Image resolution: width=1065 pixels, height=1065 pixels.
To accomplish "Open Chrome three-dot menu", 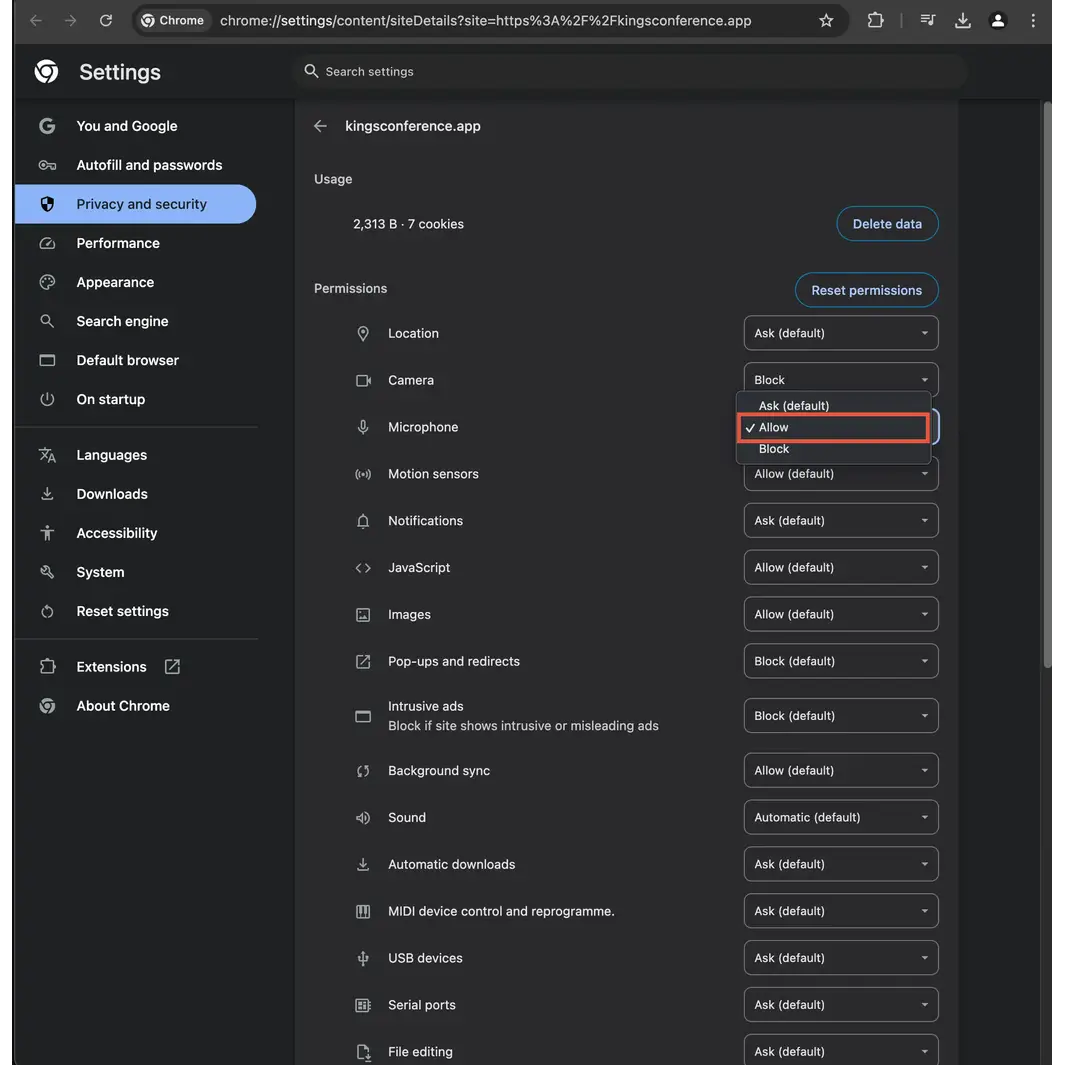I will pos(1033,20).
